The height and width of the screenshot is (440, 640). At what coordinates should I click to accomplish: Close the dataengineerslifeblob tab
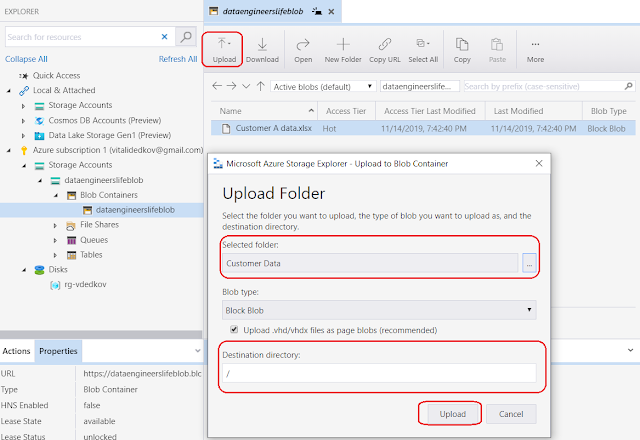point(331,11)
